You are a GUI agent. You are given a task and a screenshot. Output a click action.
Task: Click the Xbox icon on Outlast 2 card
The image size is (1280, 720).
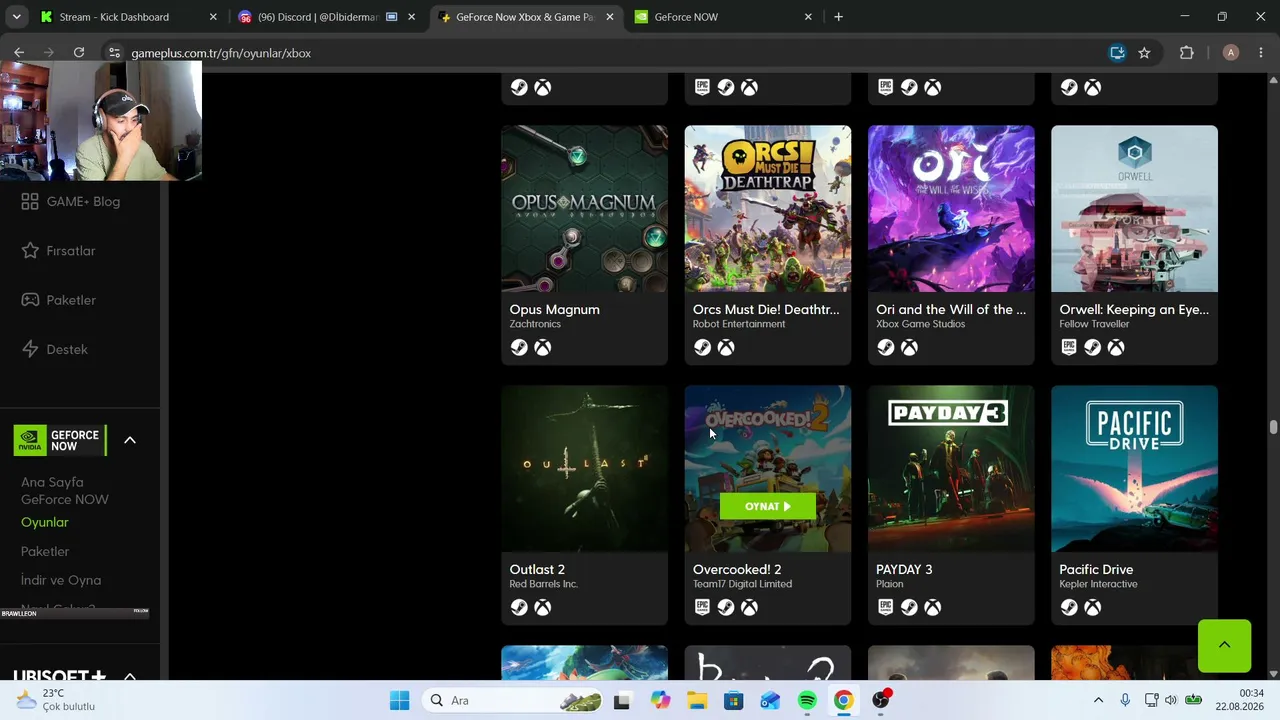tap(542, 607)
